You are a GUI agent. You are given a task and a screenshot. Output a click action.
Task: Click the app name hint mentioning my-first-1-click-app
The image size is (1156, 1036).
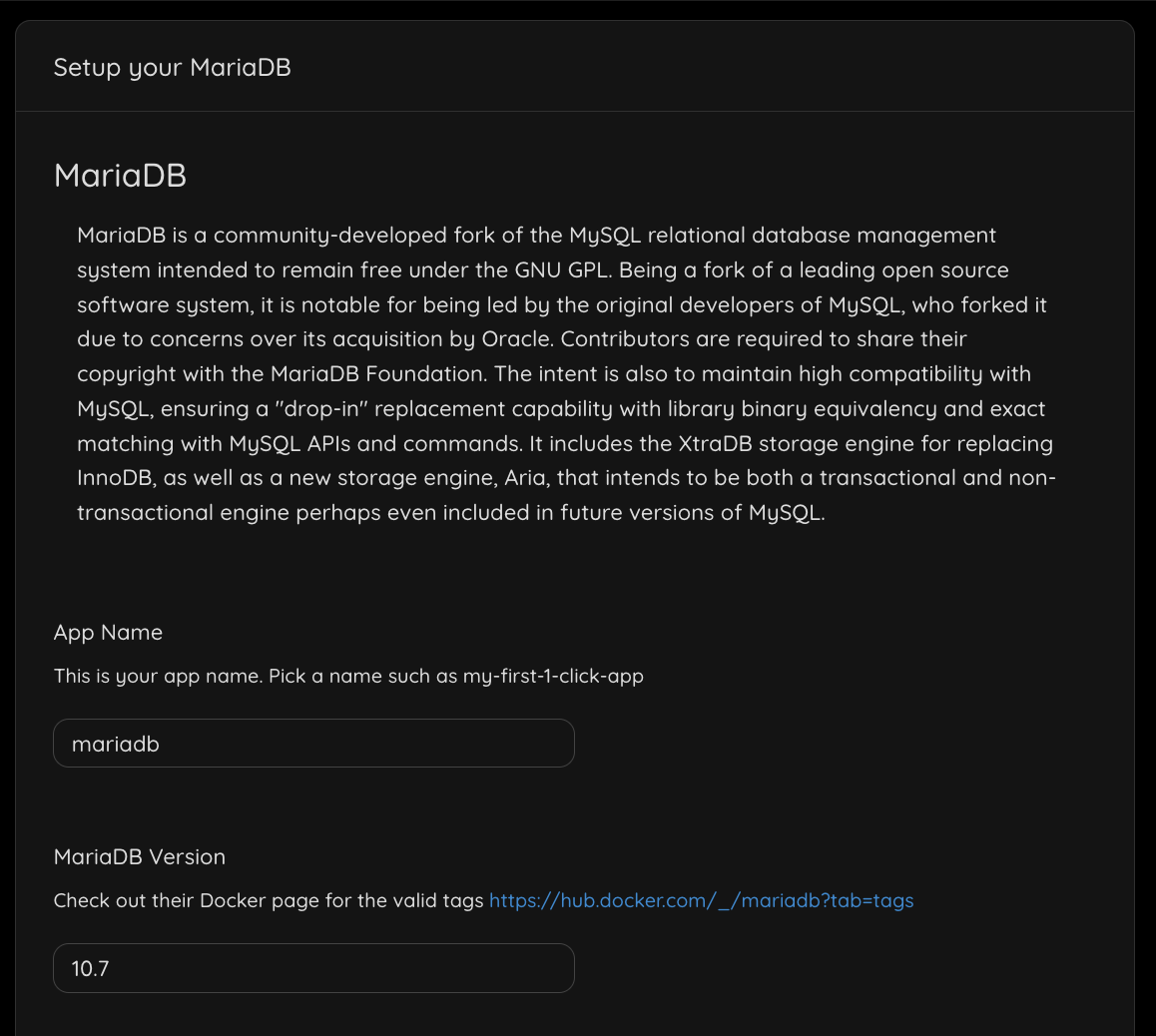pos(348,676)
